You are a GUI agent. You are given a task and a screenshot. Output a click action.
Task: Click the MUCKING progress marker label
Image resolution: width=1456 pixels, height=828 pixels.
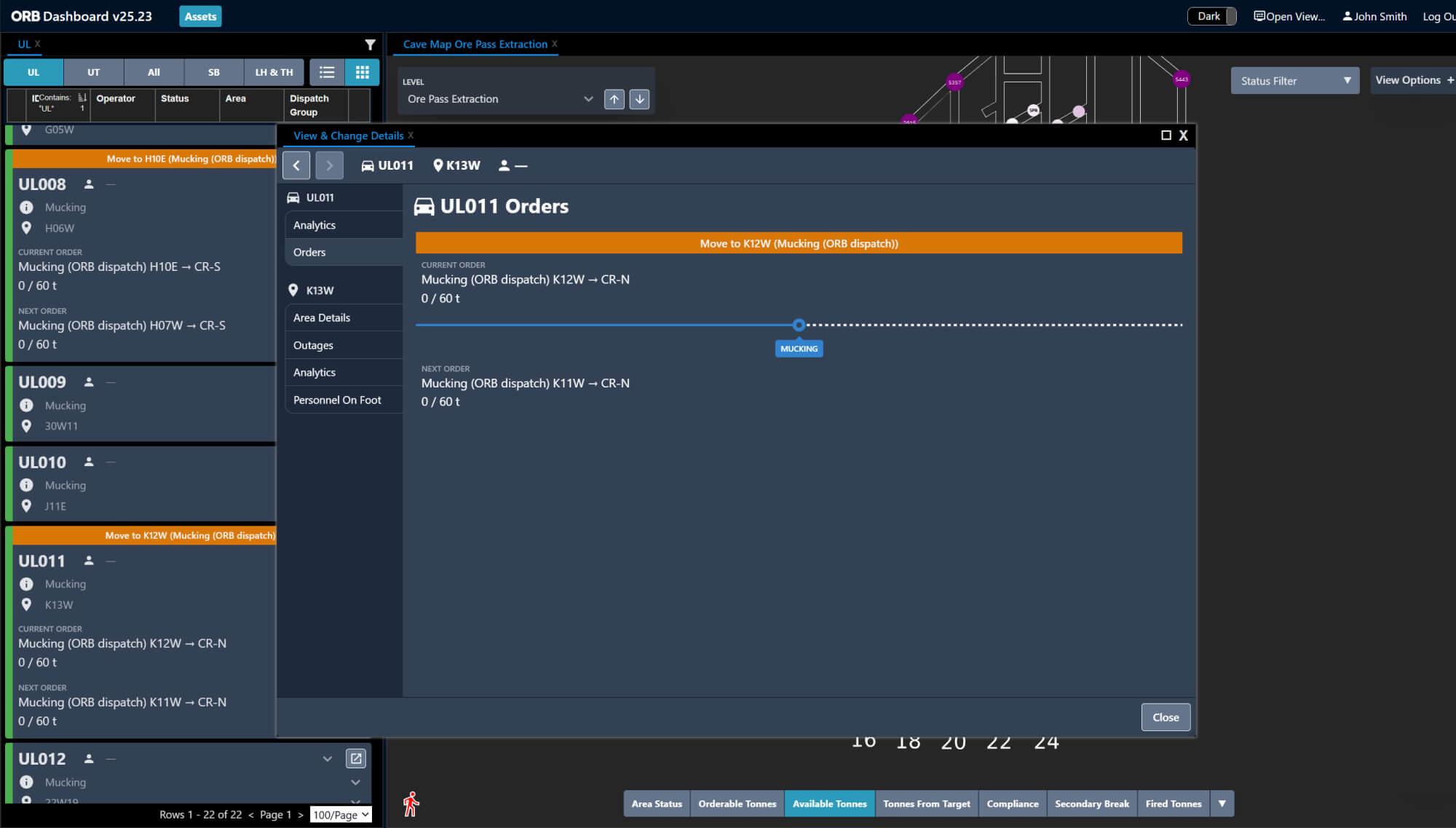click(x=799, y=349)
